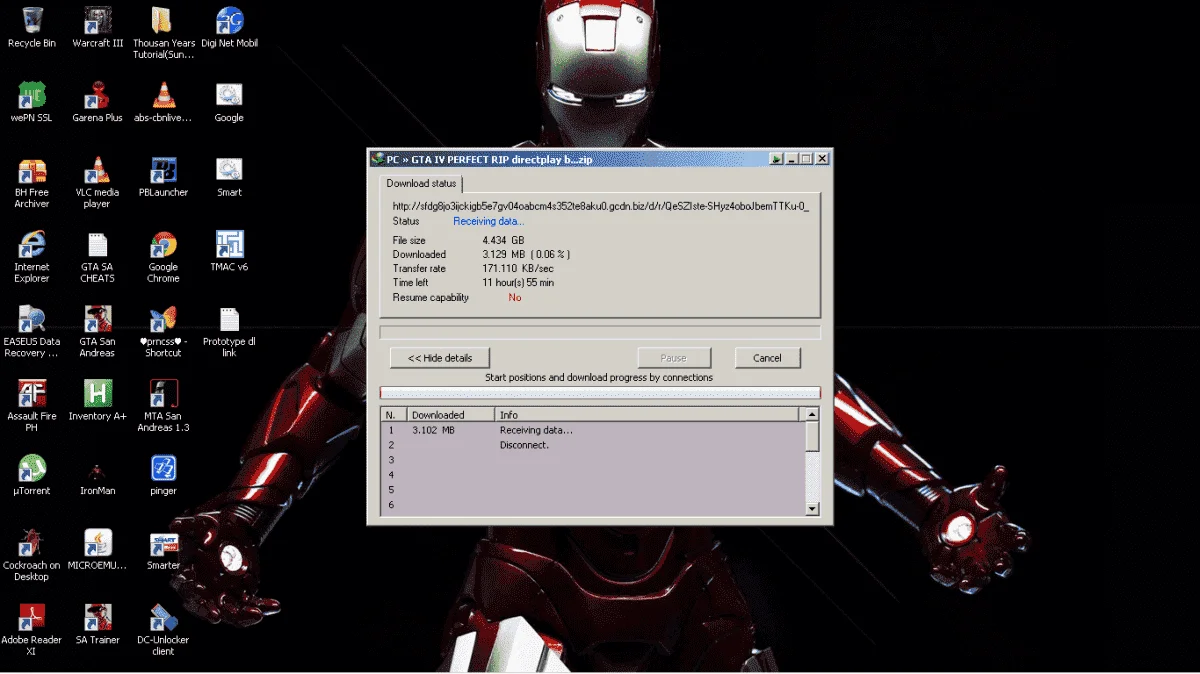The height and width of the screenshot is (674, 1200).
Task: Click the blue Receiving data... status text
Action: click(488, 221)
